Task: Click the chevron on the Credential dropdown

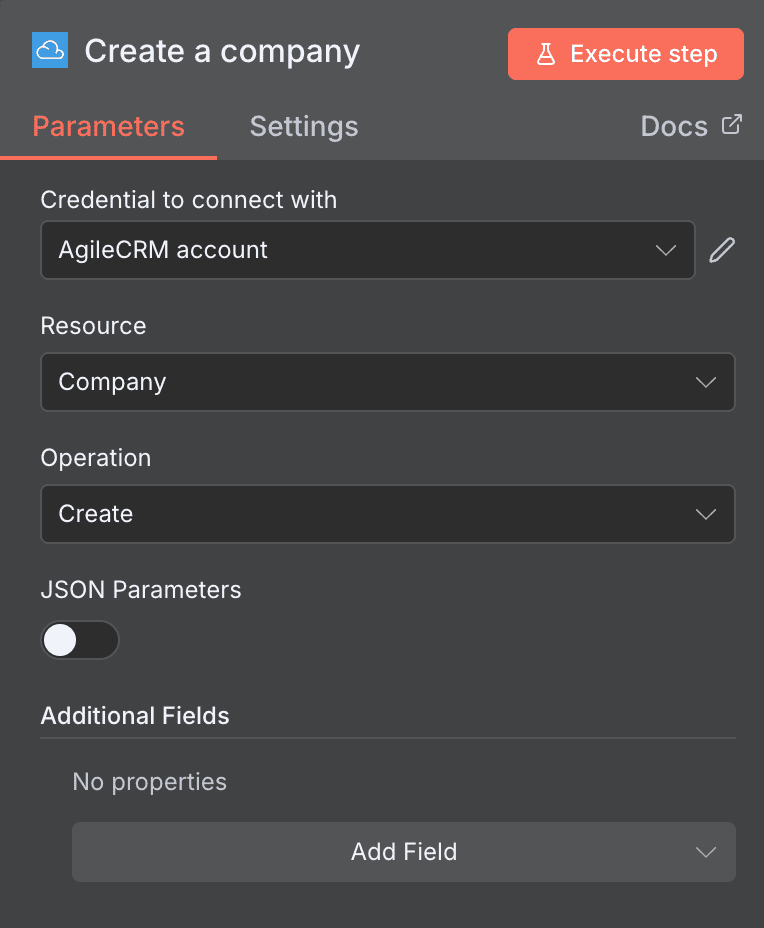Action: [666, 250]
